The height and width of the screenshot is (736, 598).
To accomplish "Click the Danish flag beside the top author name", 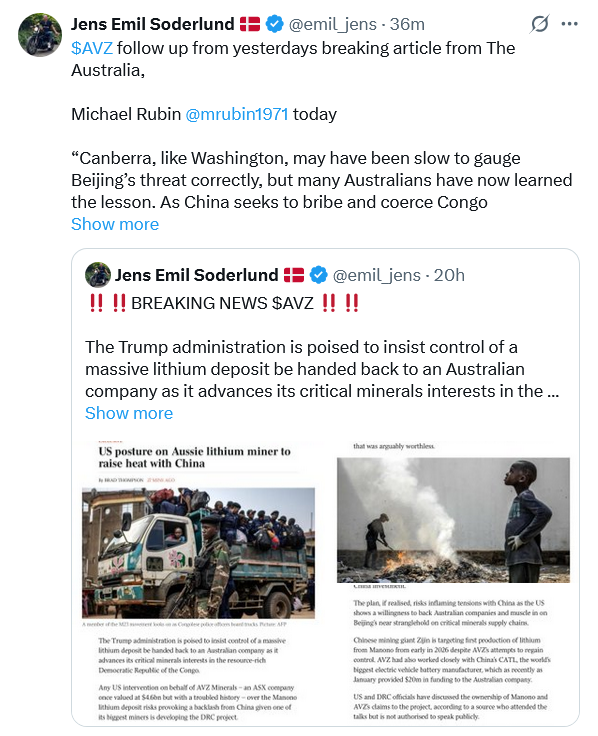I will [x=250, y=24].
